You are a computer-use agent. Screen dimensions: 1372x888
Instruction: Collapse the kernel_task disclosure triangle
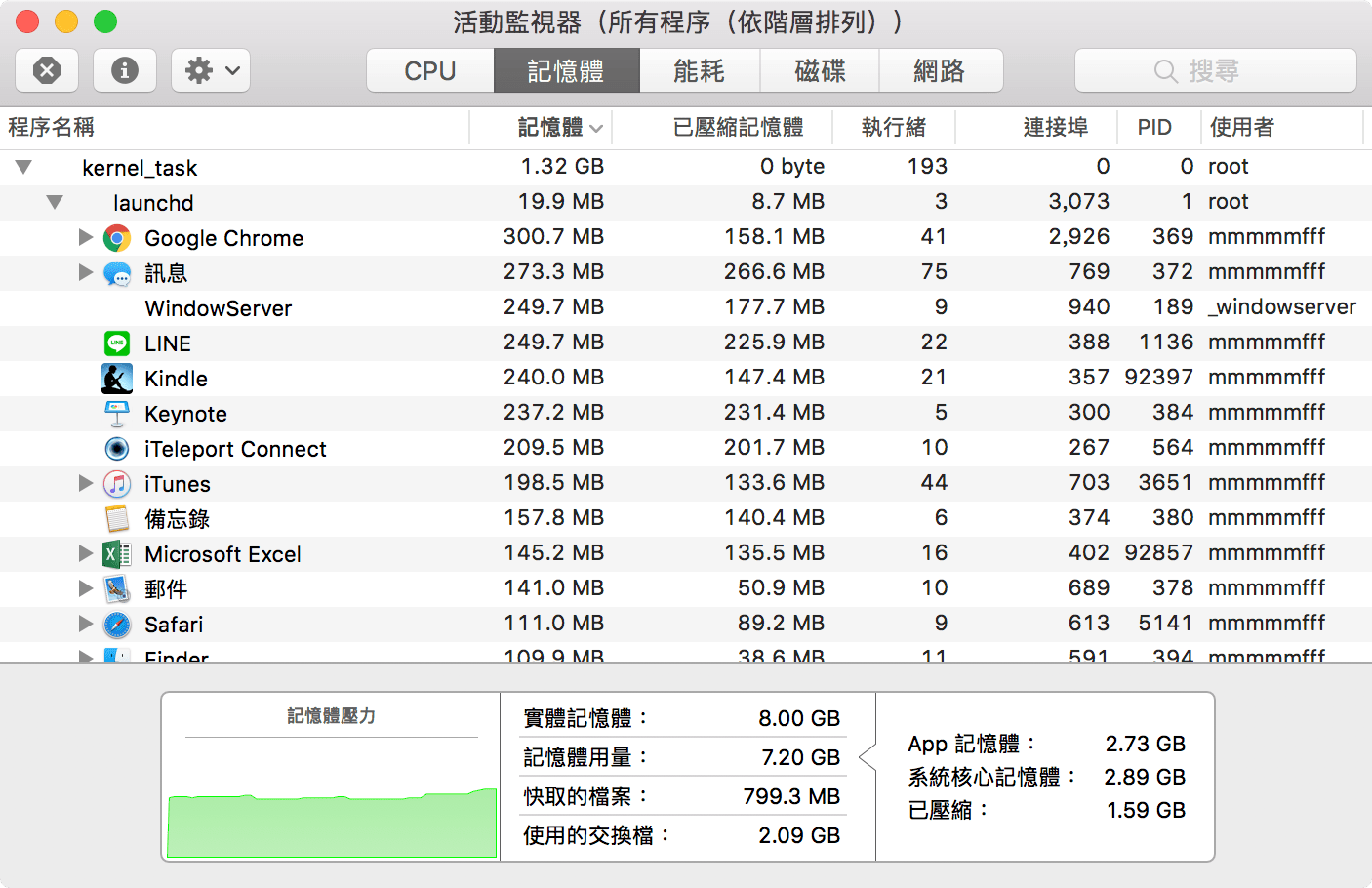(23, 167)
